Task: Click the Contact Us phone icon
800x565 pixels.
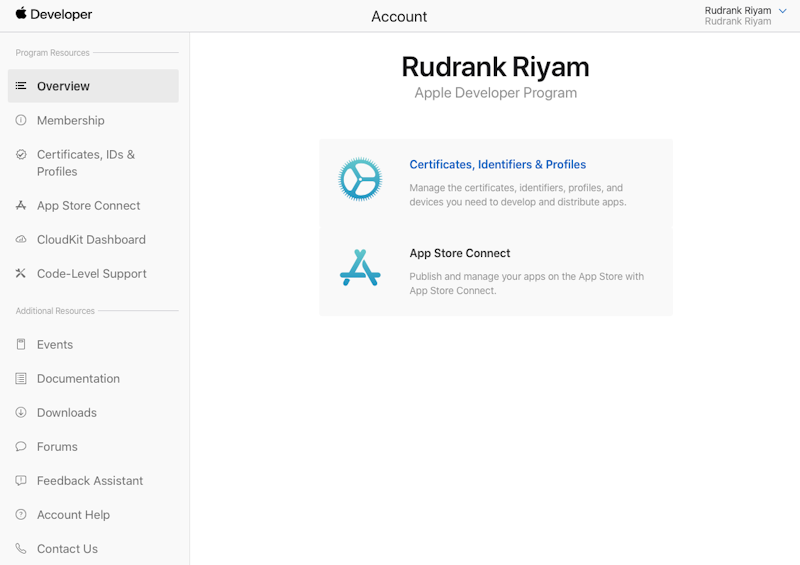Action: (x=21, y=549)
